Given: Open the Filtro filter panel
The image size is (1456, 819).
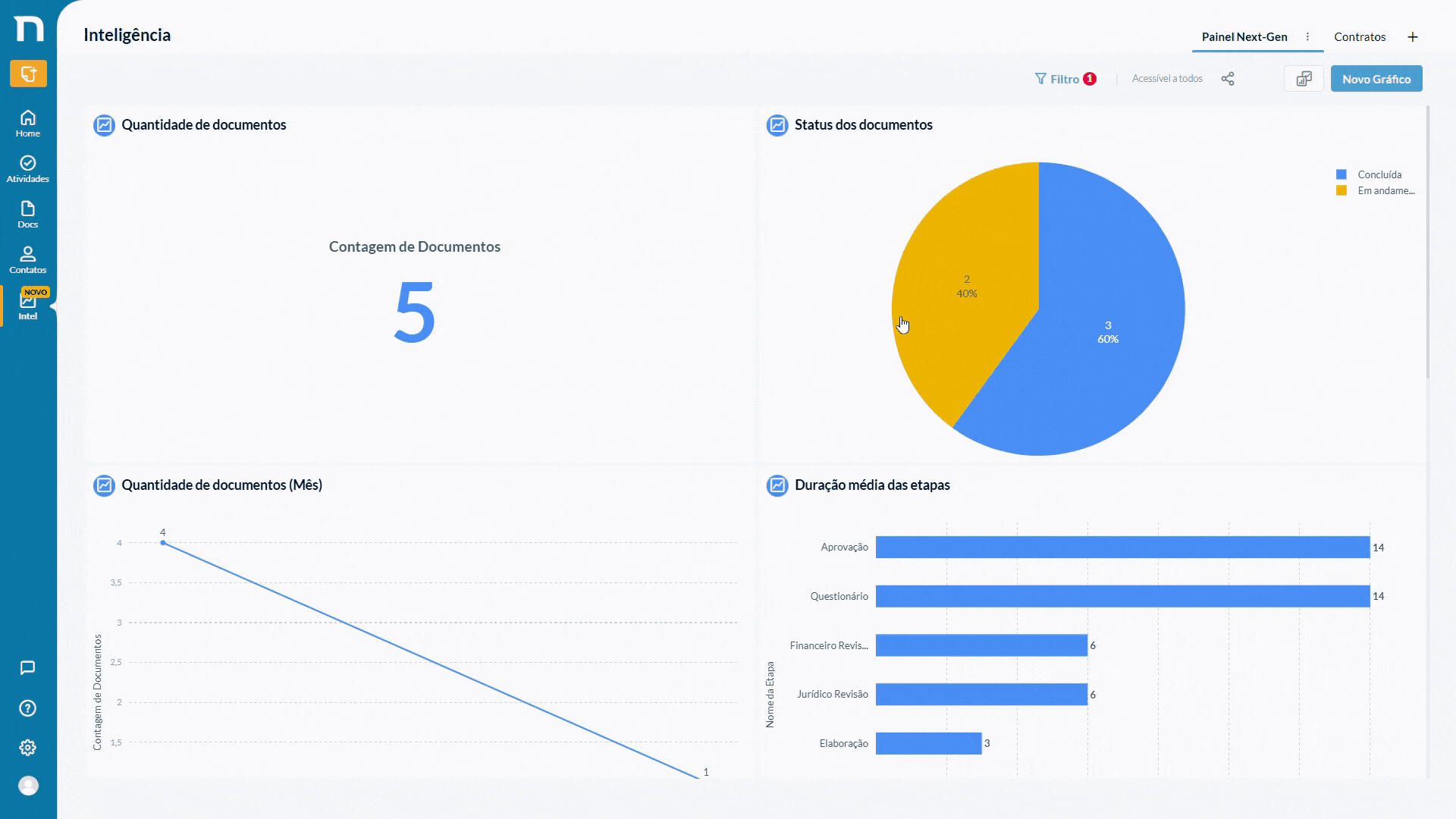Looking at the screenshot, I should (1065, 79).
